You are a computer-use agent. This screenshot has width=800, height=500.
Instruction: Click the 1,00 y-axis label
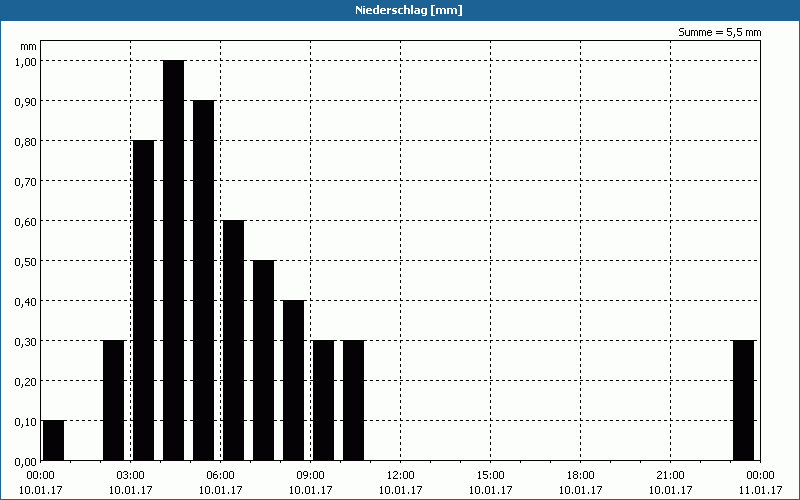[26, 61]
